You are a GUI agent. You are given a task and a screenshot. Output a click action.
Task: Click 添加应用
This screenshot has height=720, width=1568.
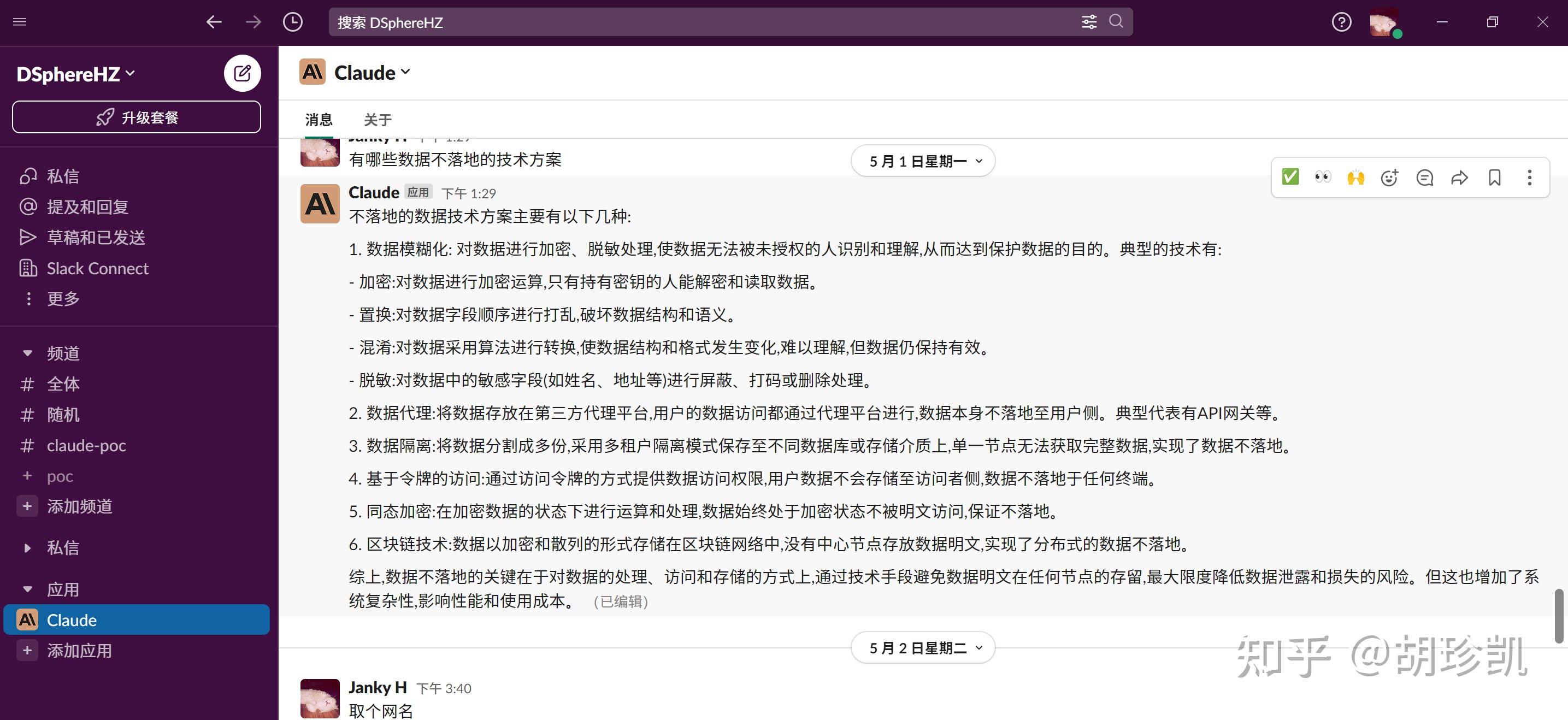66,651
